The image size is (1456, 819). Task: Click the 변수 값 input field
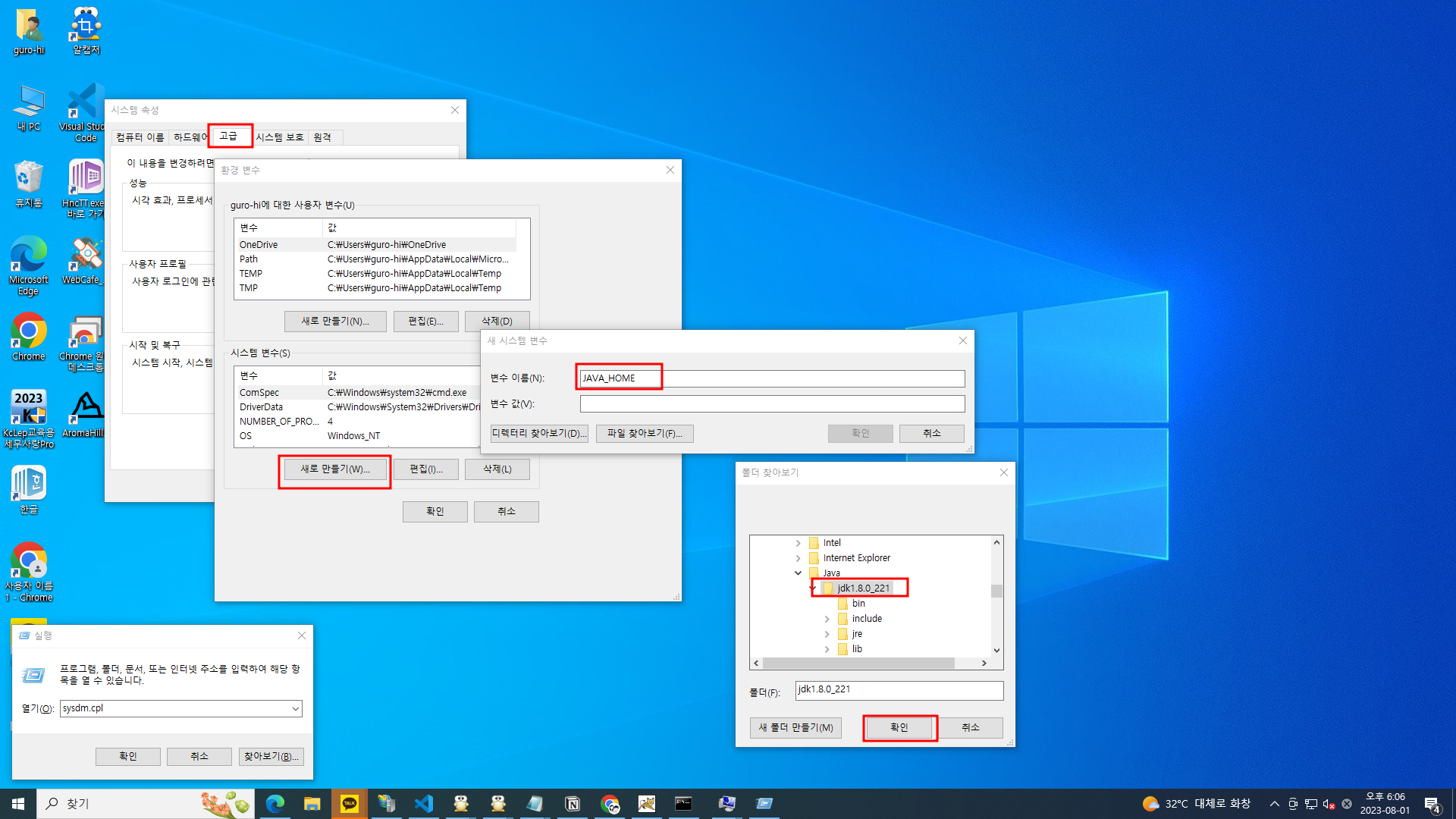click(x=772, y=404)
